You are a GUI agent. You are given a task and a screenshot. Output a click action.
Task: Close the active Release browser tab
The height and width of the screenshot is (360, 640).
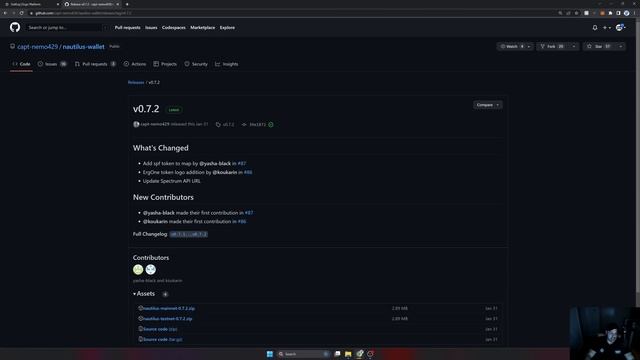118,4
